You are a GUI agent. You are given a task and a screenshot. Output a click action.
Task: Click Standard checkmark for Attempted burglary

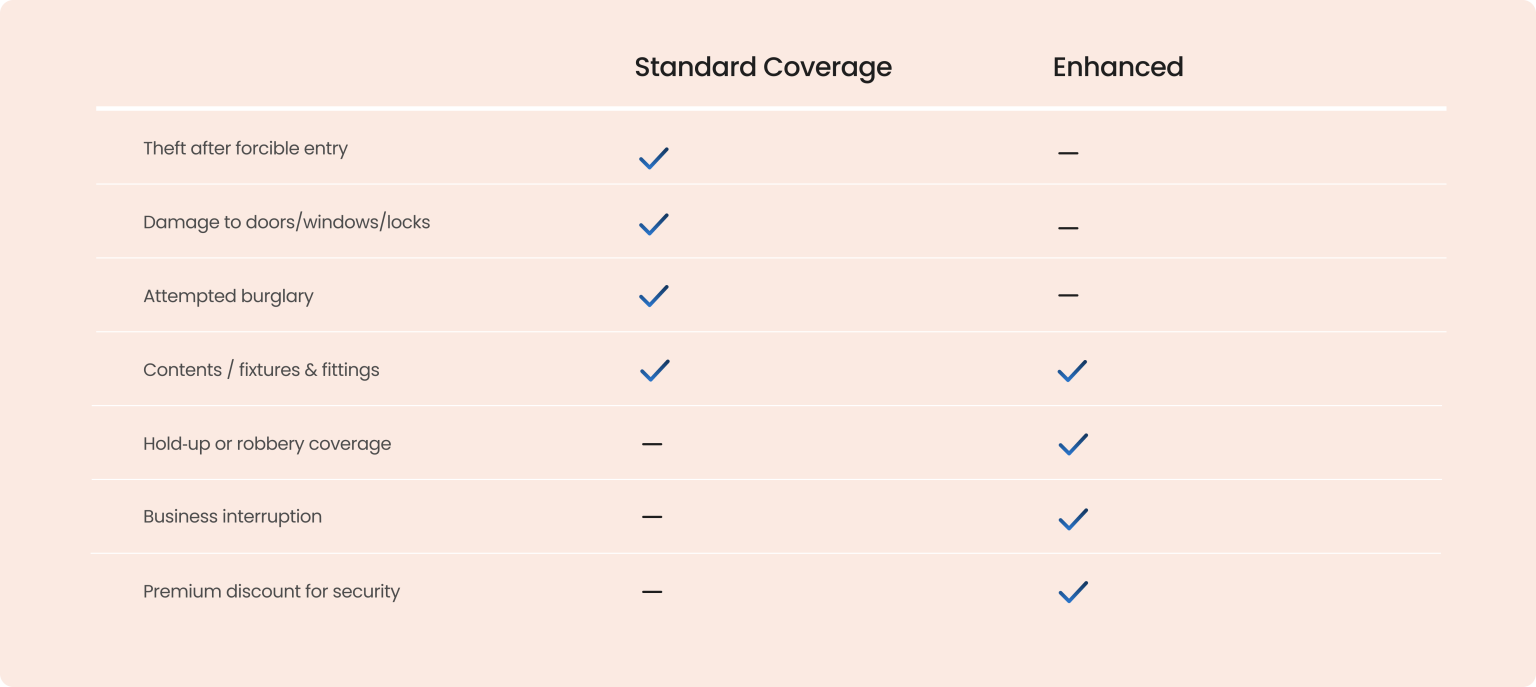pyautogui.click(x=653, y=296)
